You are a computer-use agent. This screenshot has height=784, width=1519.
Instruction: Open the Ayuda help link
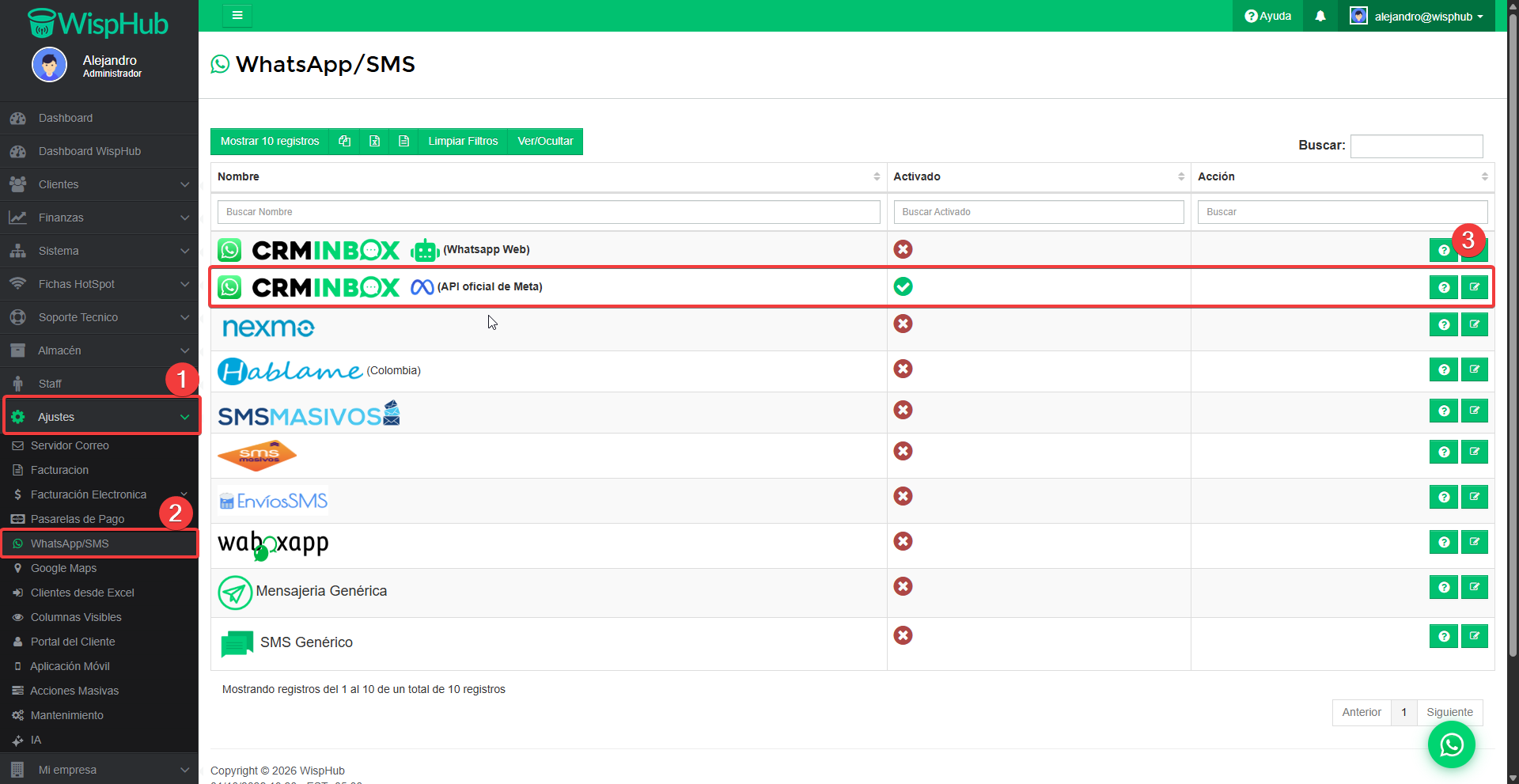(1267, 16)
